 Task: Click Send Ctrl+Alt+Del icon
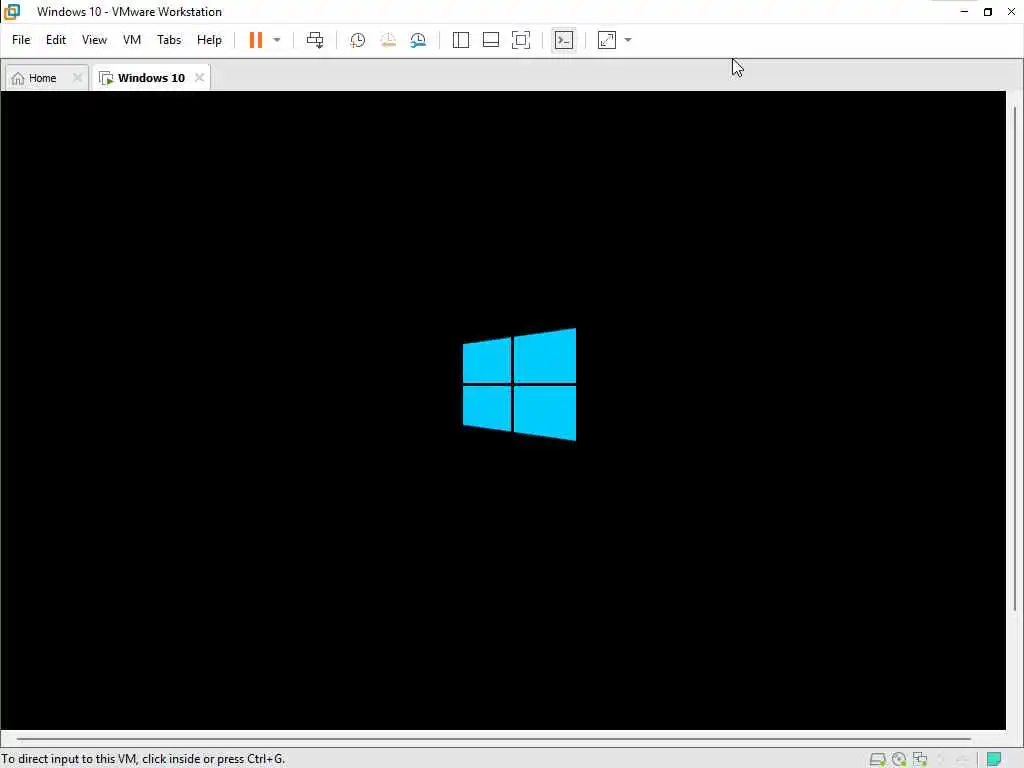click(315, 40)
